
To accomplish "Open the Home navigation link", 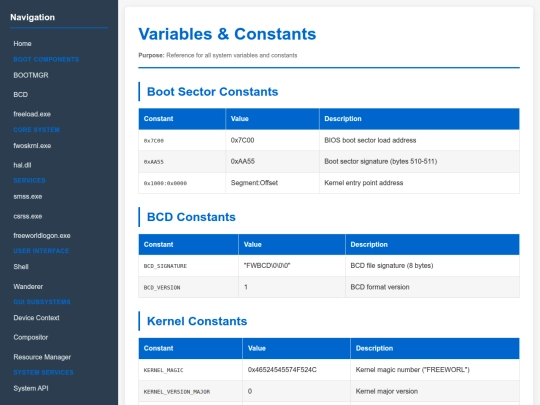I will [22, 44].
